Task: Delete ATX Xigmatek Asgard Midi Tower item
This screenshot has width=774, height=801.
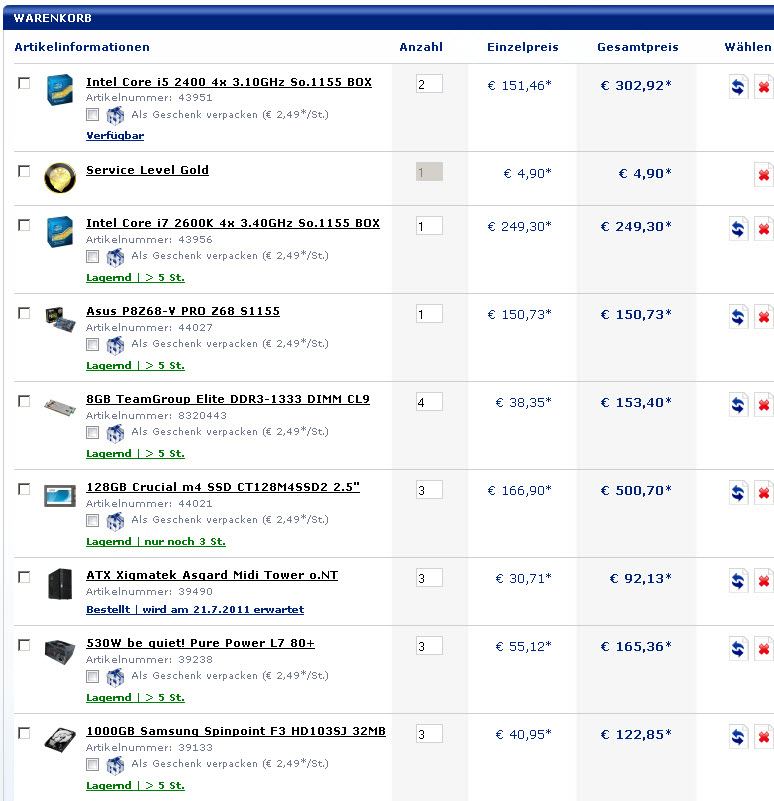Action: point(763,580)
